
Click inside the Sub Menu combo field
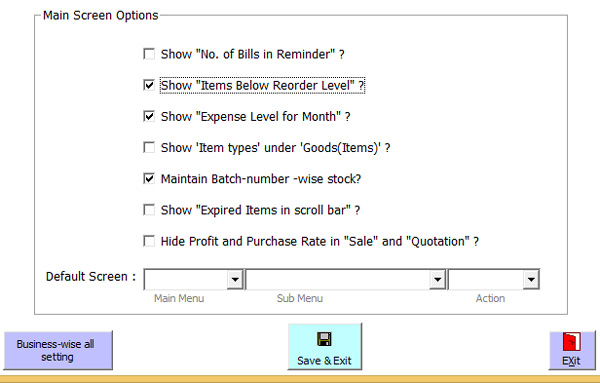pyautogui.click(x=338, y=279)
